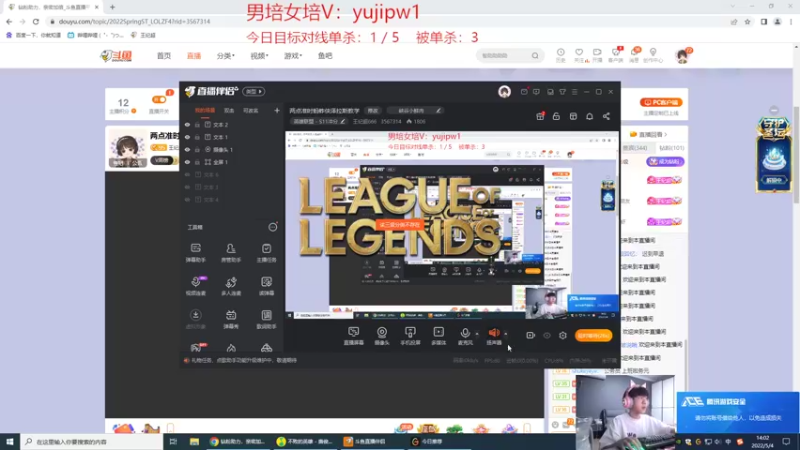This screenshot has width=800, height=450.
Task: Click PC客户端 orange button
Action: pyautogui.click(x=661, y=103)
